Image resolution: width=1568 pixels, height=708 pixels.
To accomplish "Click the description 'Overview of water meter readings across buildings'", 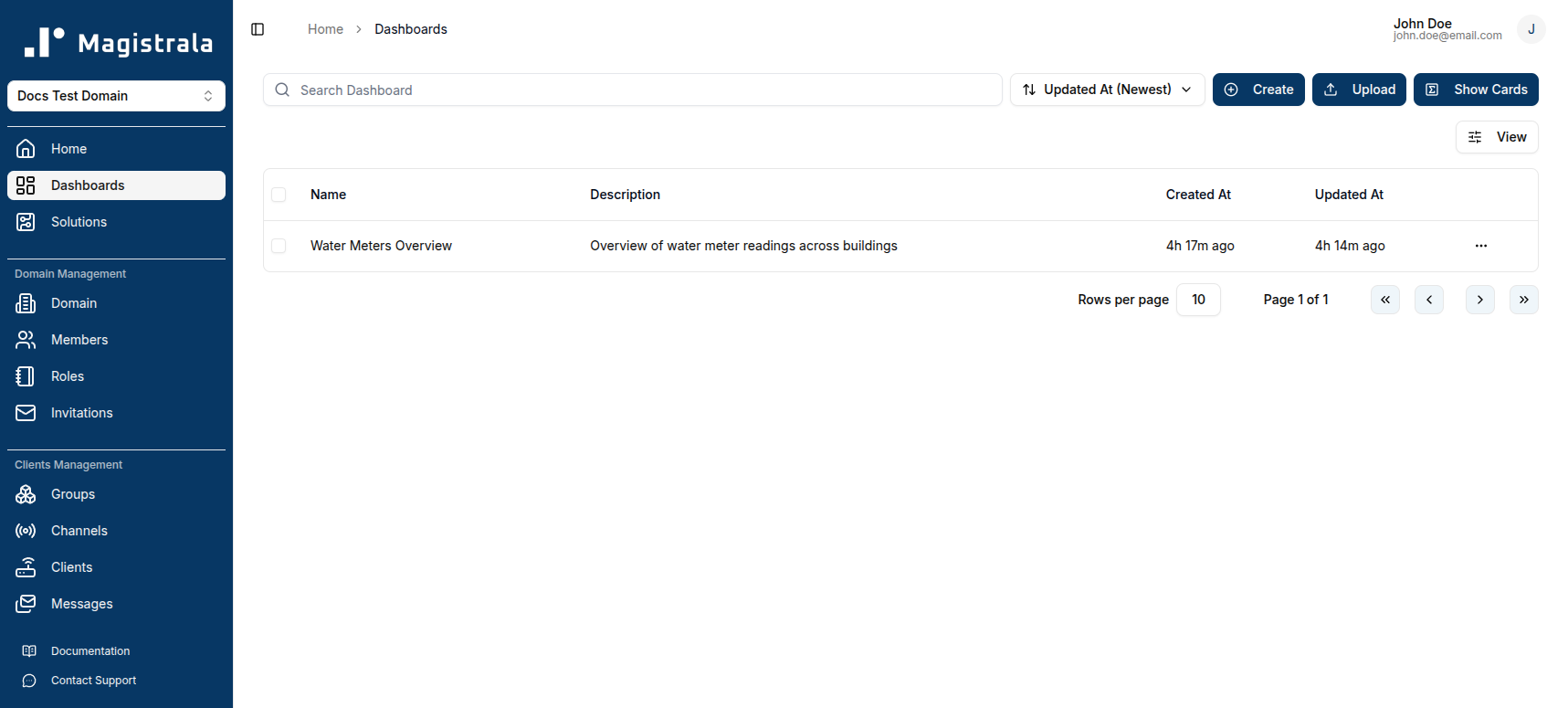I will point(743,246).
